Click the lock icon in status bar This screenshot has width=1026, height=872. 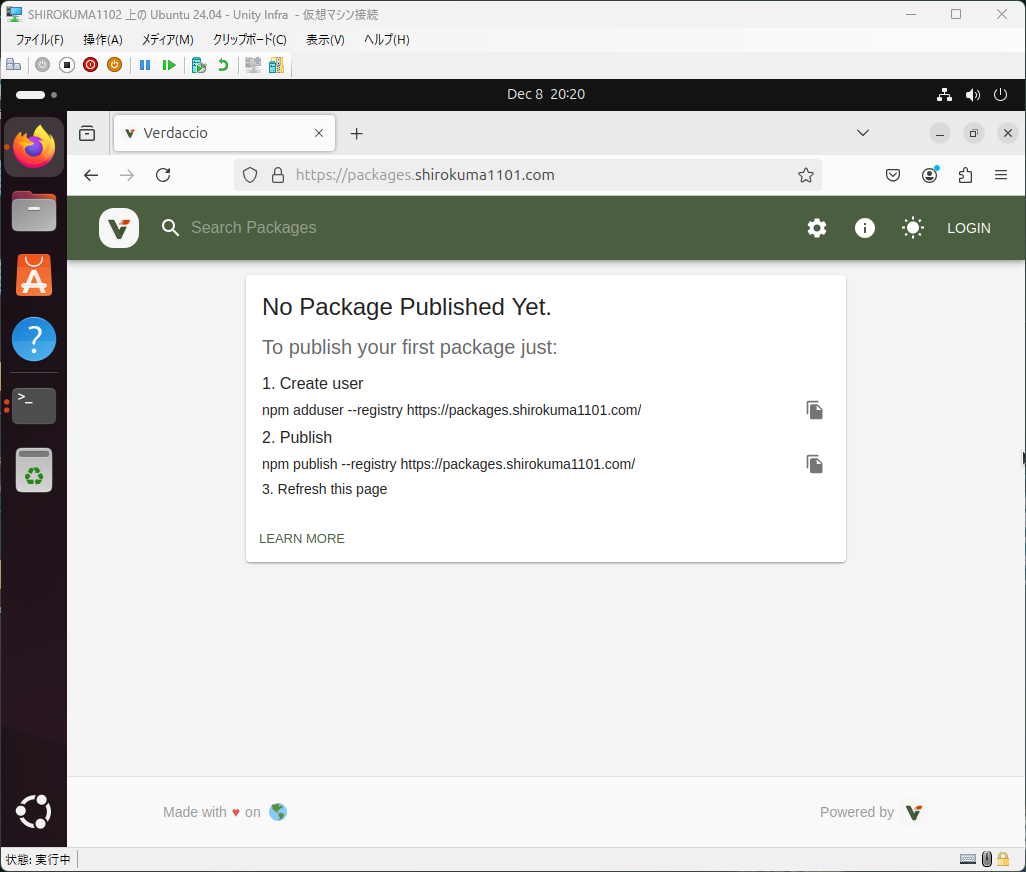[x=1002, y=859]
